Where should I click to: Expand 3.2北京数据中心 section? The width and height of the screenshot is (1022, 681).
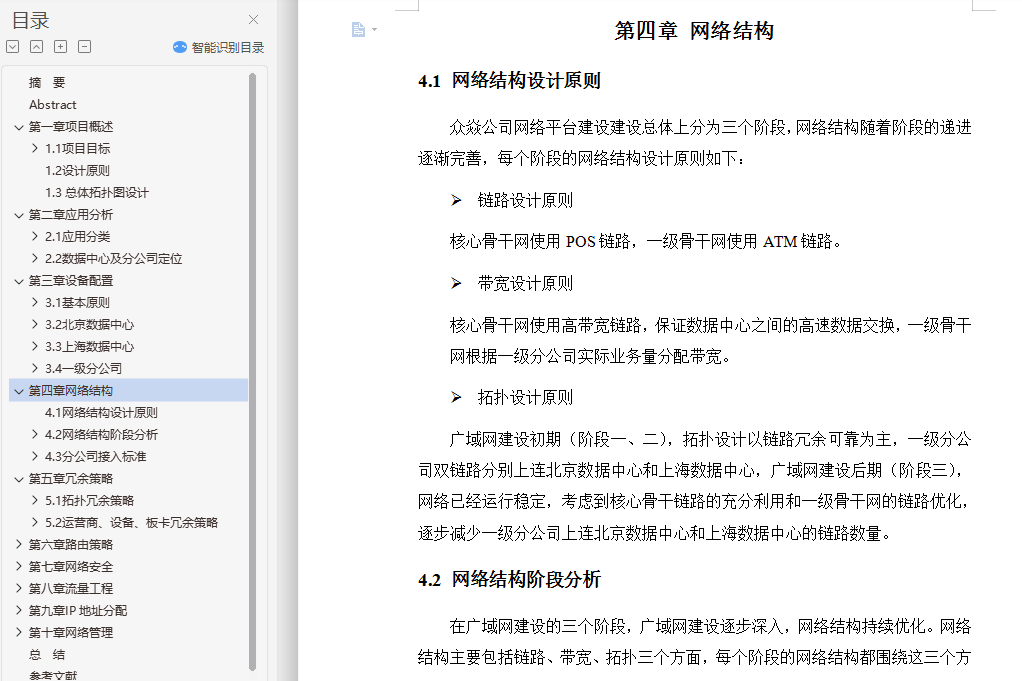pos(35,325)
